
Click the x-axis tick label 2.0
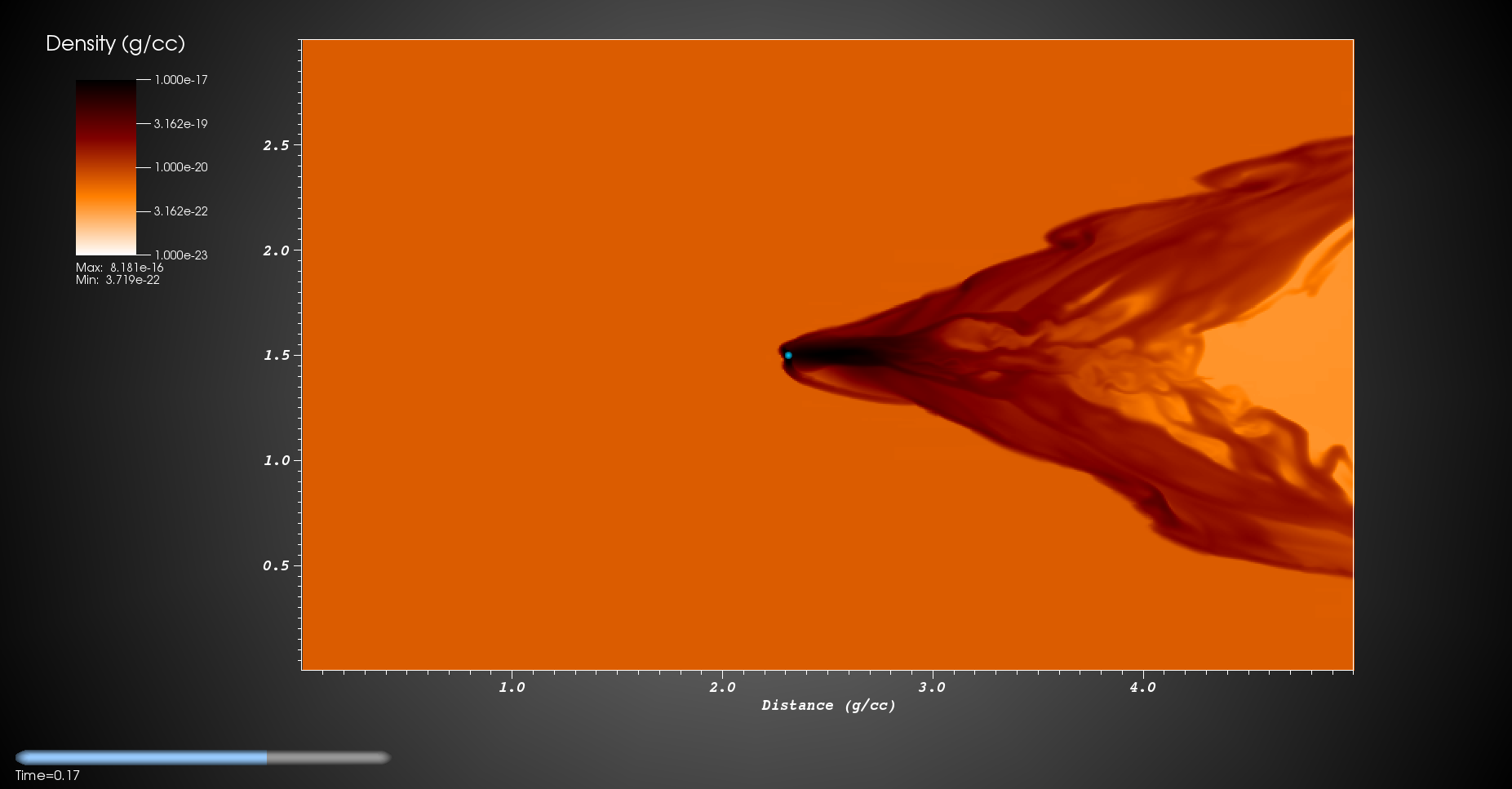click(722, 687)
